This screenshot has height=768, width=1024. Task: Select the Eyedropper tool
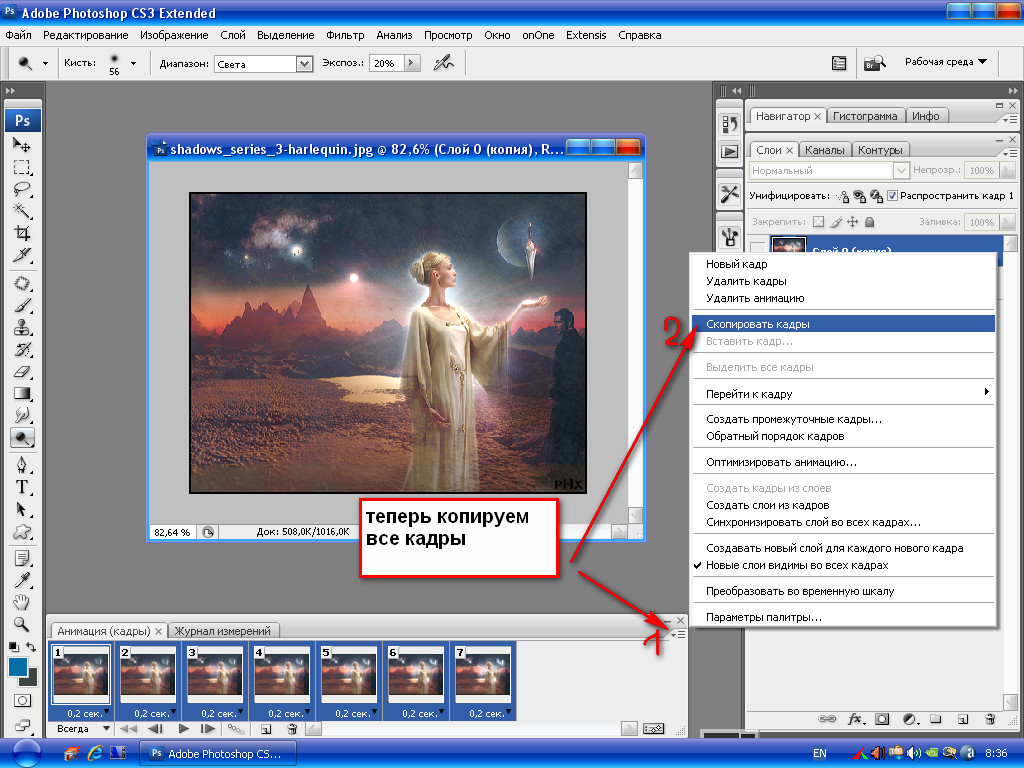pyautogui.click(x=22, y=581)
